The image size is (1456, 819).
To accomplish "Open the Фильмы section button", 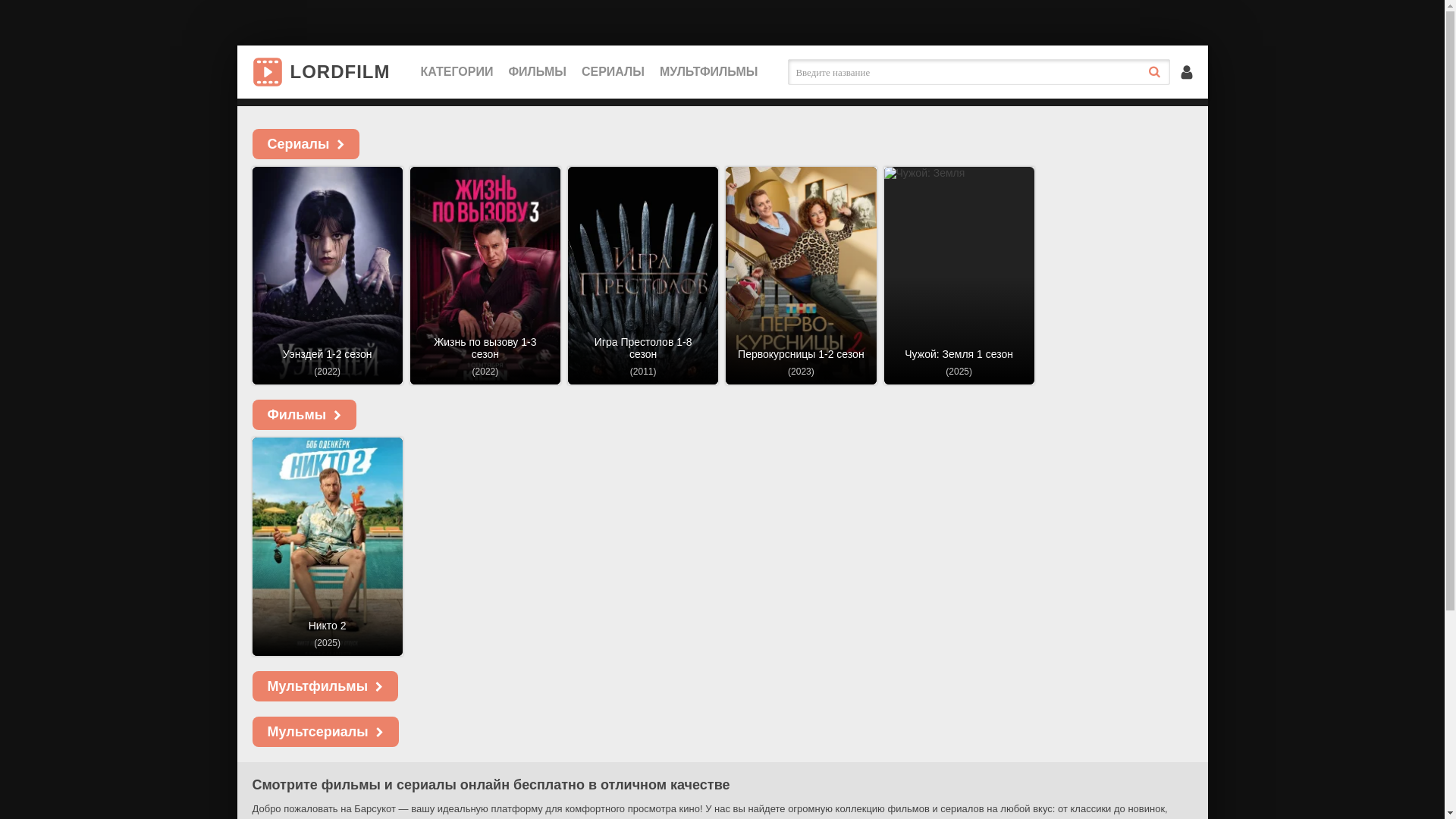I will 304,415.
